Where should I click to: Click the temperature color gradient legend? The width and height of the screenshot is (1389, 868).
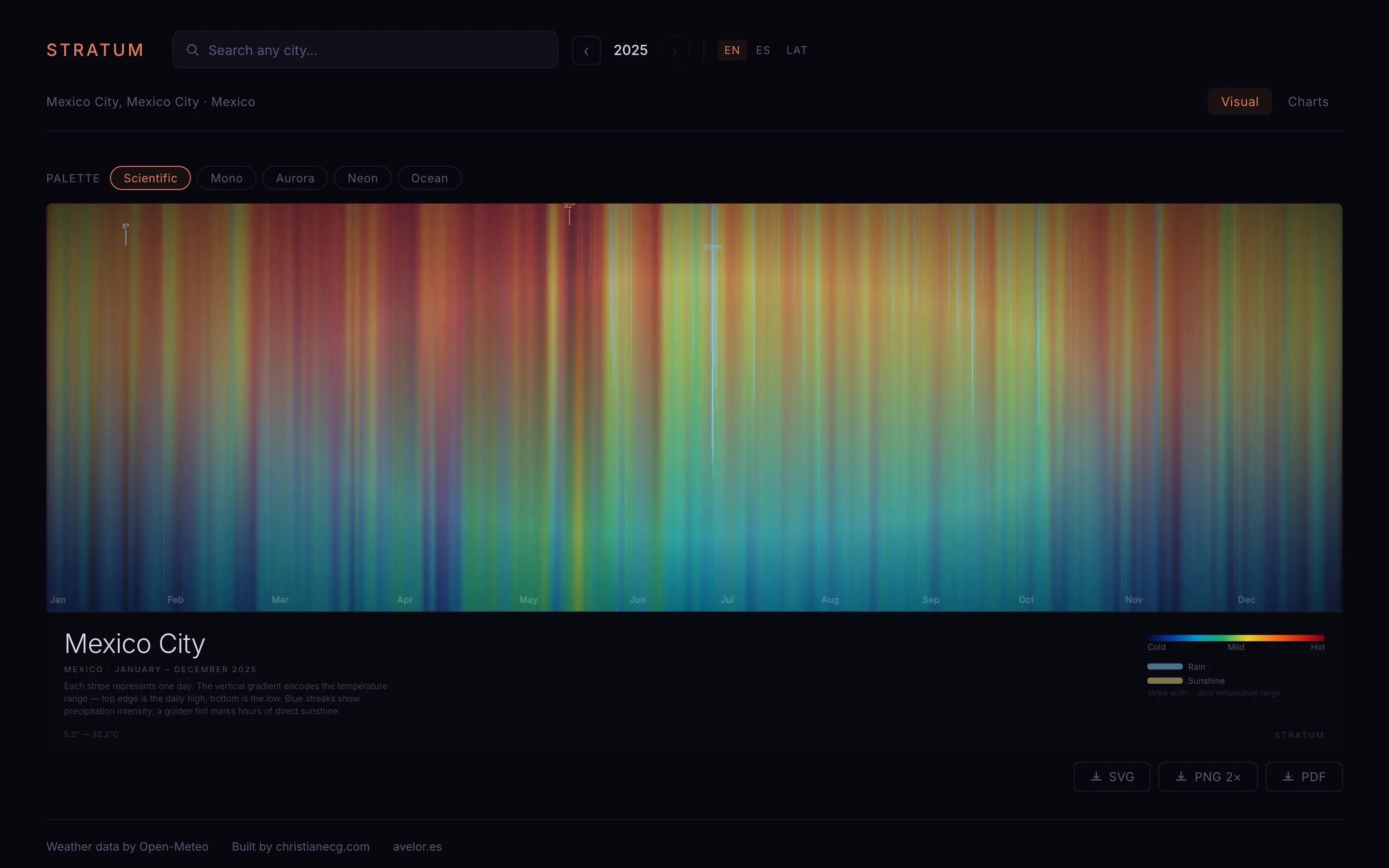click(1236, 638)
